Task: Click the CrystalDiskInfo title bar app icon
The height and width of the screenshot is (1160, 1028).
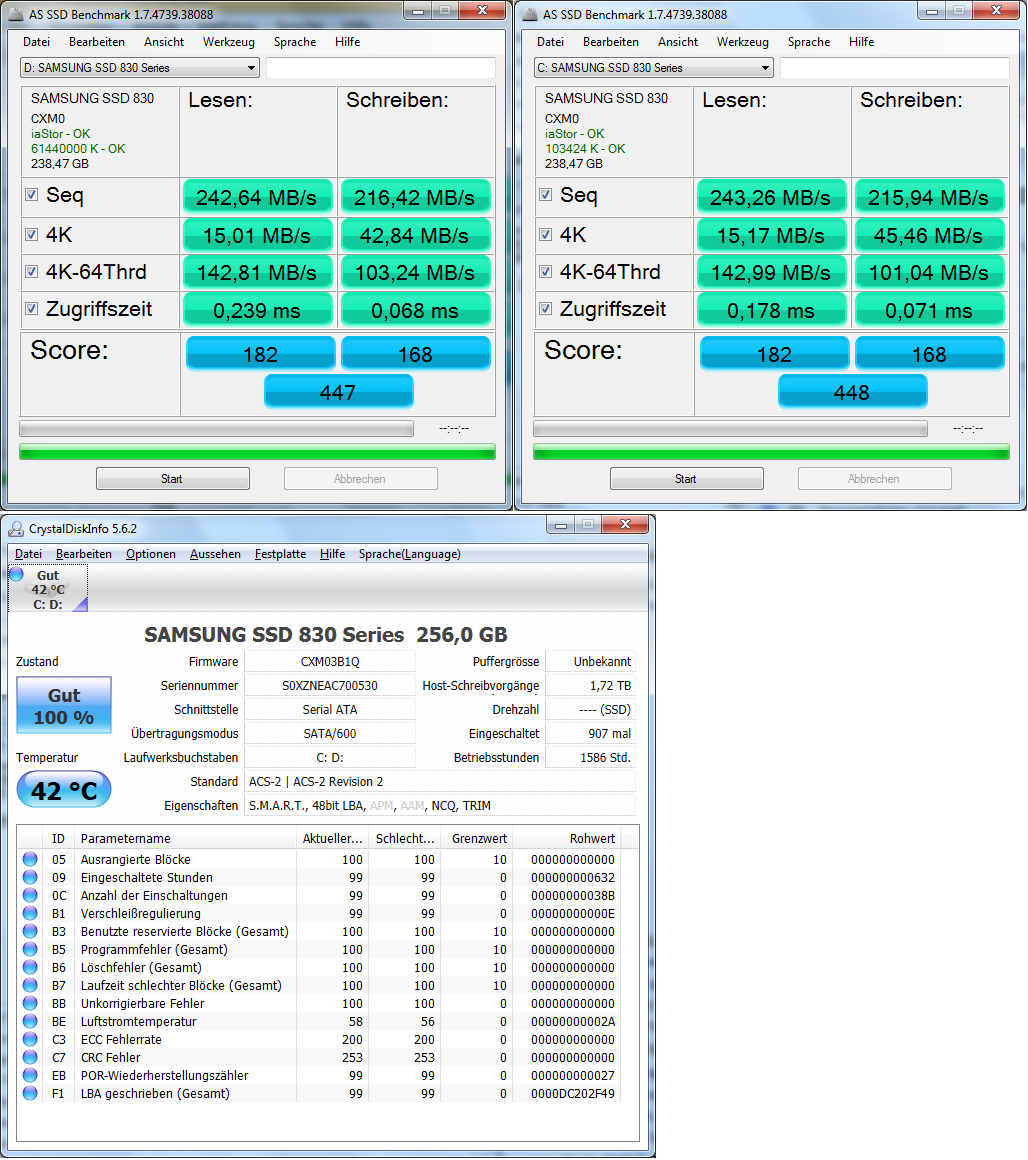Action: click(x=16, y=528)
